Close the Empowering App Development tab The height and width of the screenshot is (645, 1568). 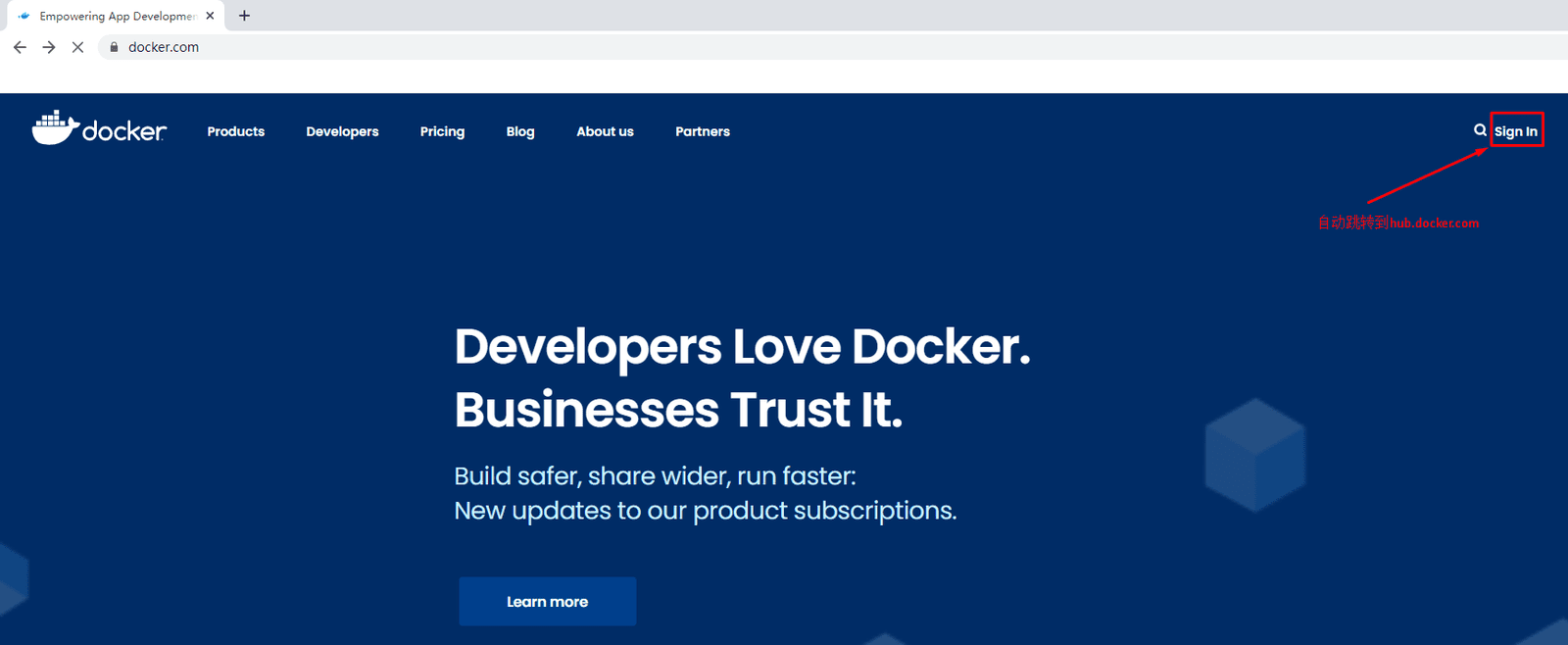tap(210, 16)
